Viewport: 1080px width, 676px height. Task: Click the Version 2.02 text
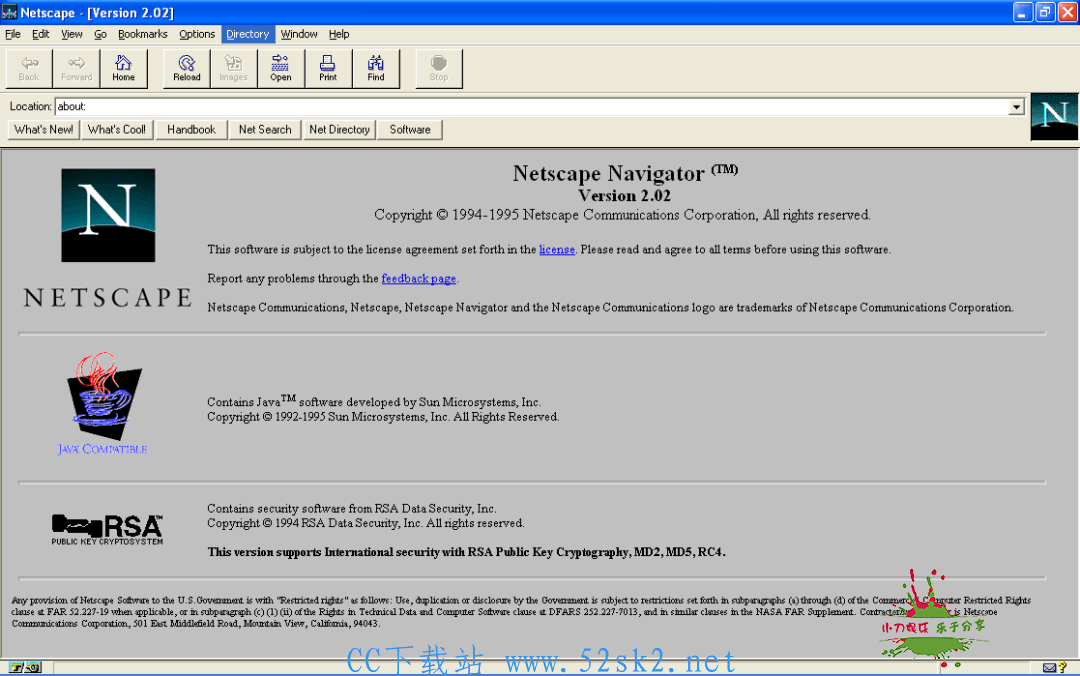coord(625,196)
